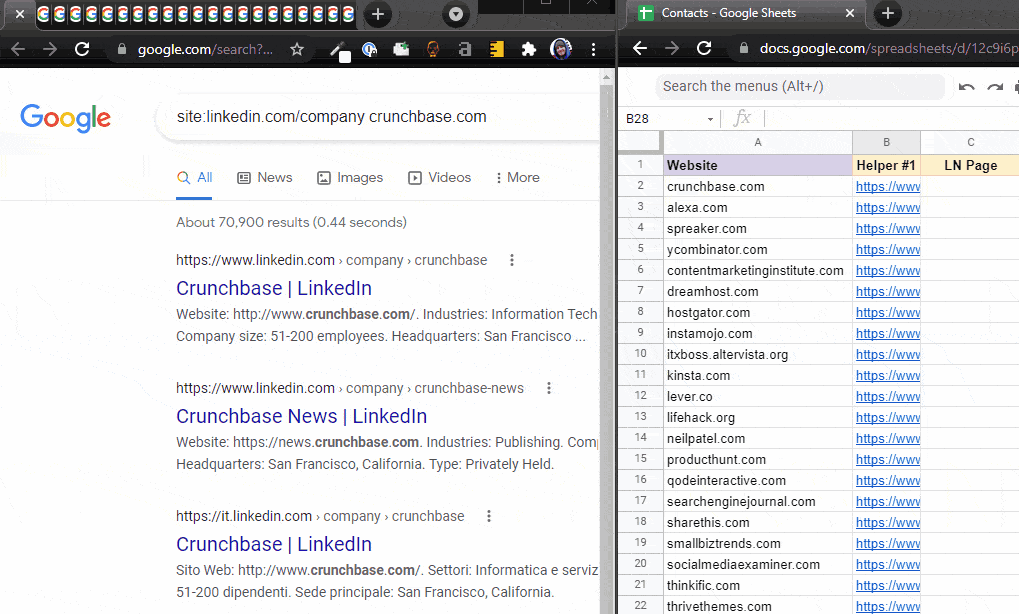Open the Chrome profile avatar
This screenshot has height=614, width=1019.
[x=560, y=49]
